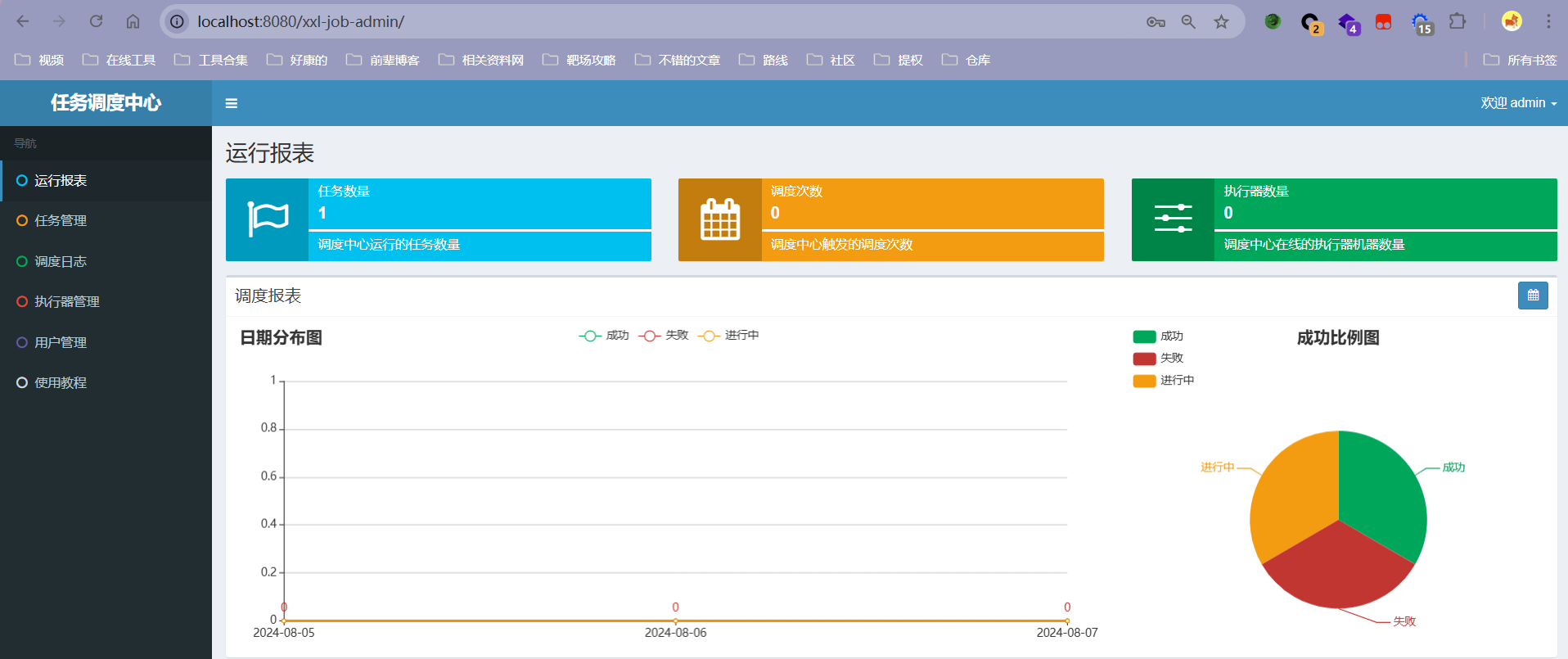
Task: Open the 社区 bookmark folder
Action: pyautogui.click(x=831, y=60)
